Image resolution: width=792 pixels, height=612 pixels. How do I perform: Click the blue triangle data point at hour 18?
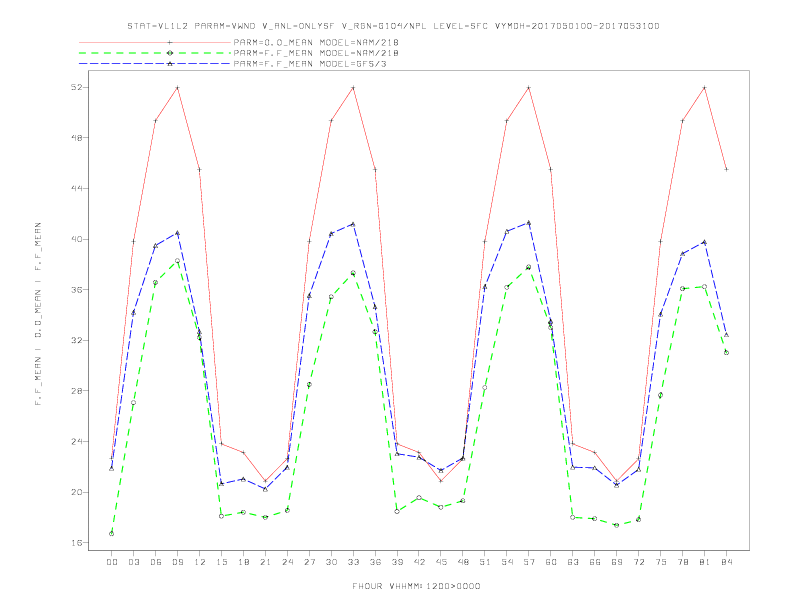pos(243,479)
